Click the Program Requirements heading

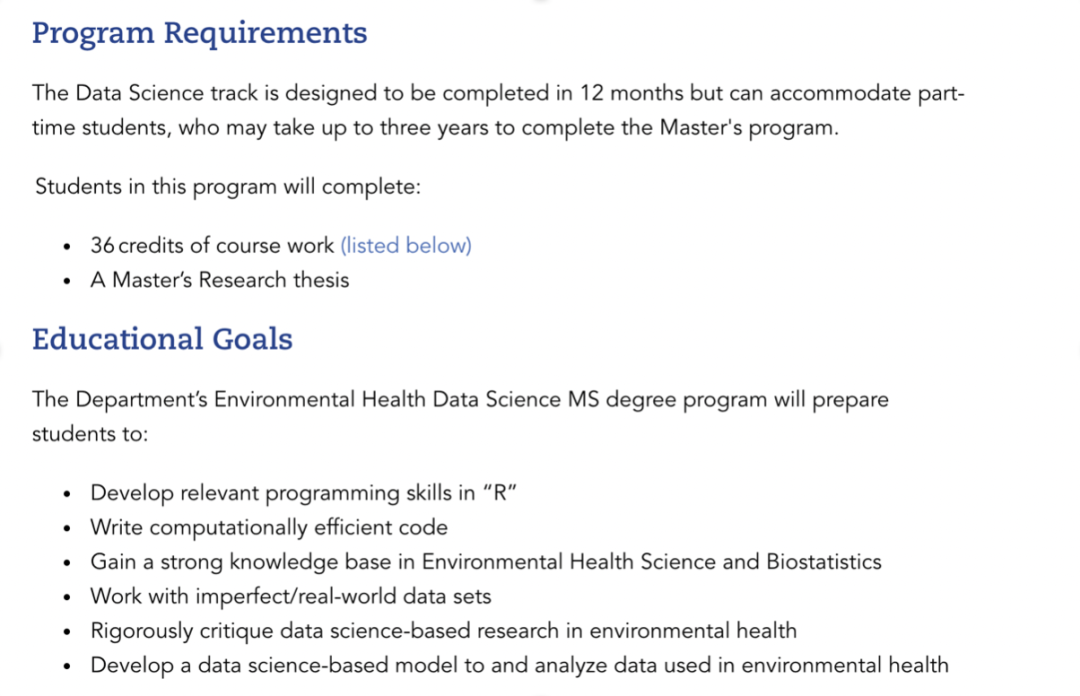[x=200, y=34]
